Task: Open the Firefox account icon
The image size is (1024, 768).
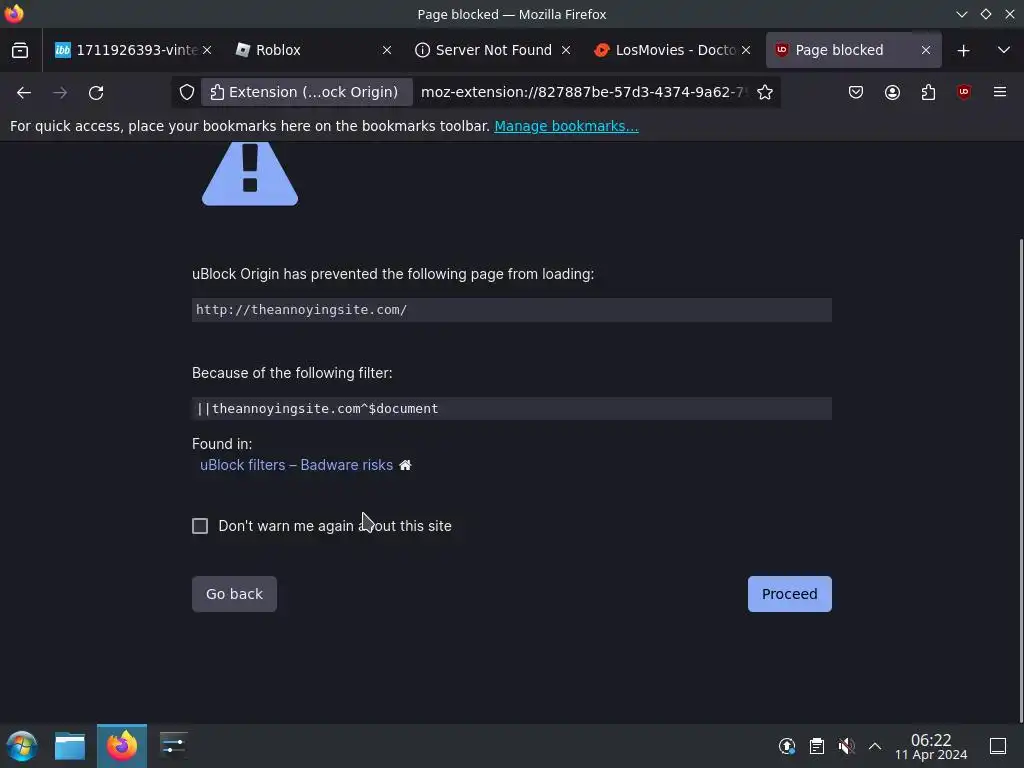Action: 892,92
